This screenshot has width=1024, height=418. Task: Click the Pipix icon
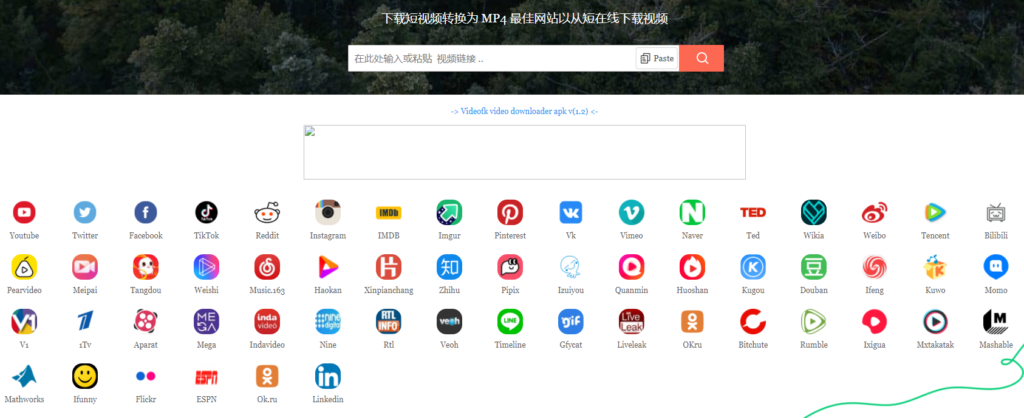[510, 267]
